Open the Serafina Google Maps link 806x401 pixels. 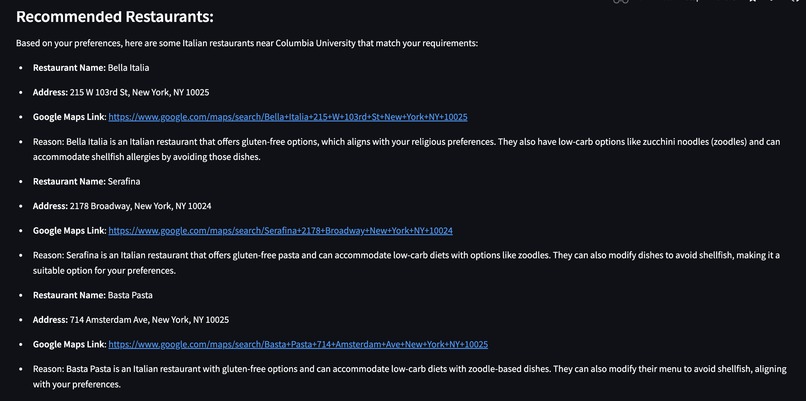click(x=280, y=231)
